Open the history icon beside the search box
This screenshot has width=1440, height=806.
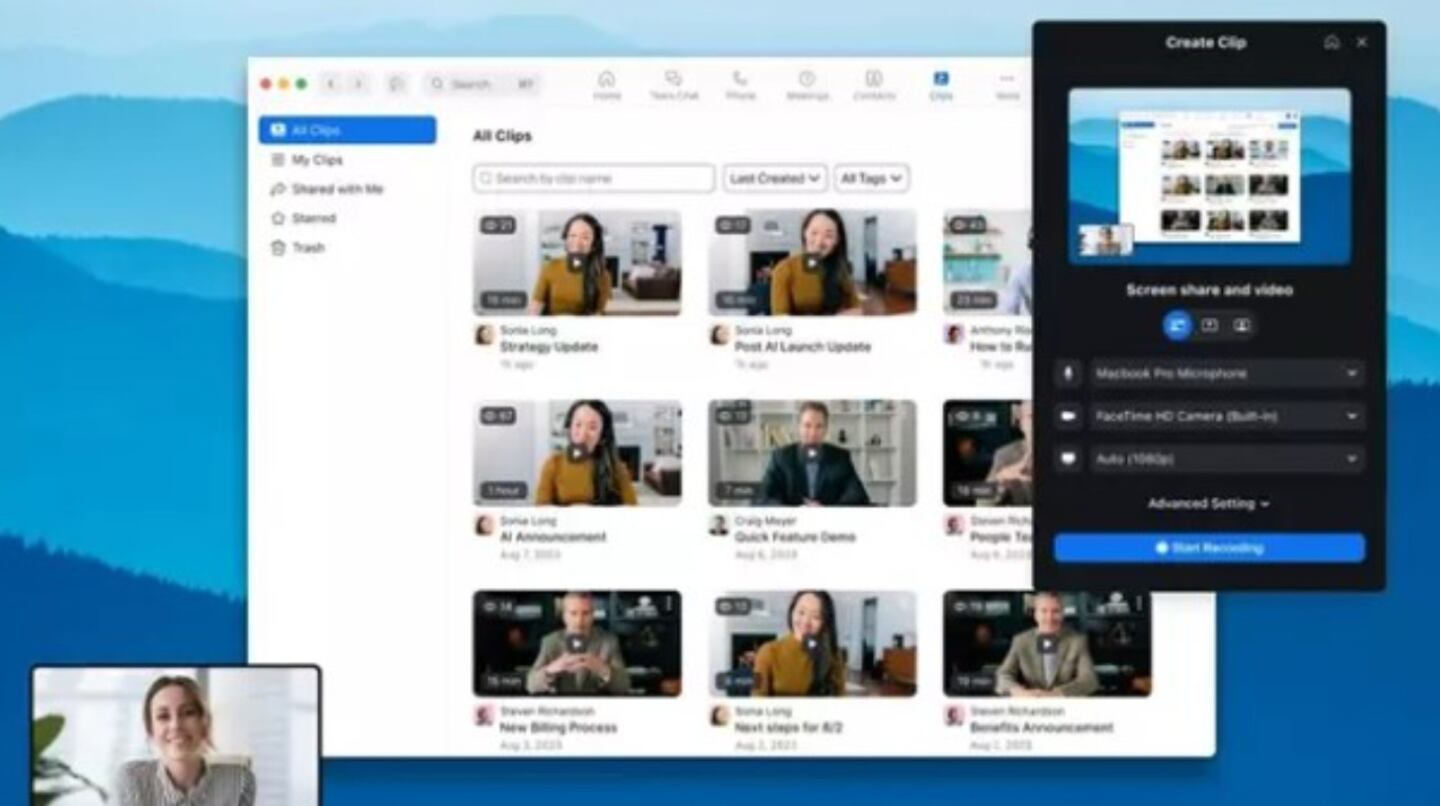[x=397, y=84]
